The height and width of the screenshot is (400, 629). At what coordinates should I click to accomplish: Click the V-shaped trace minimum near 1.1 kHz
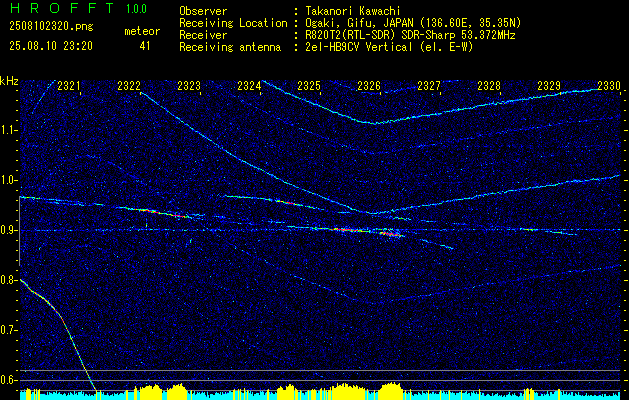[374, 123]
